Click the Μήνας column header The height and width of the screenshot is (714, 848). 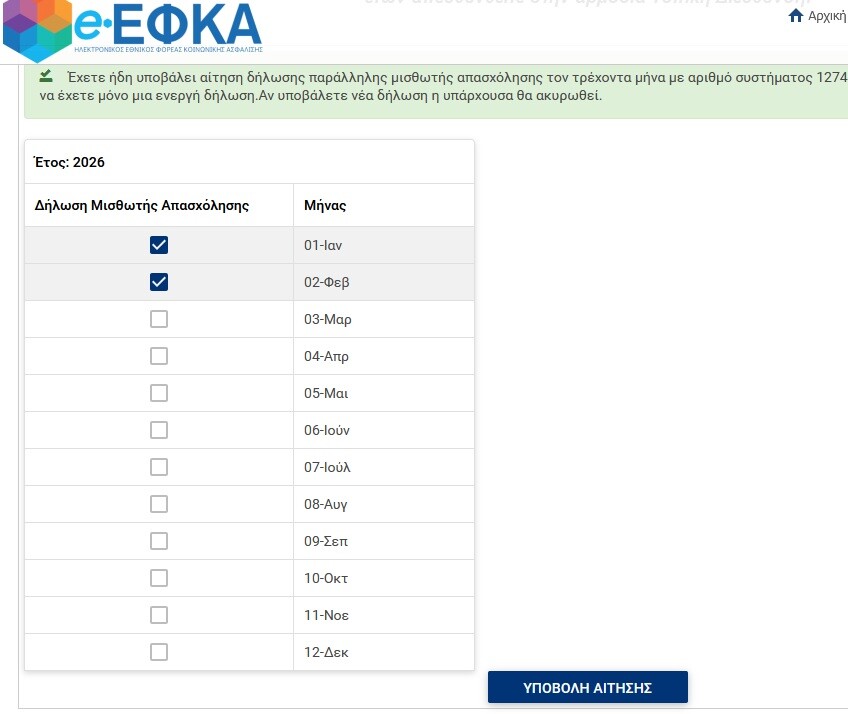[326, 205]
